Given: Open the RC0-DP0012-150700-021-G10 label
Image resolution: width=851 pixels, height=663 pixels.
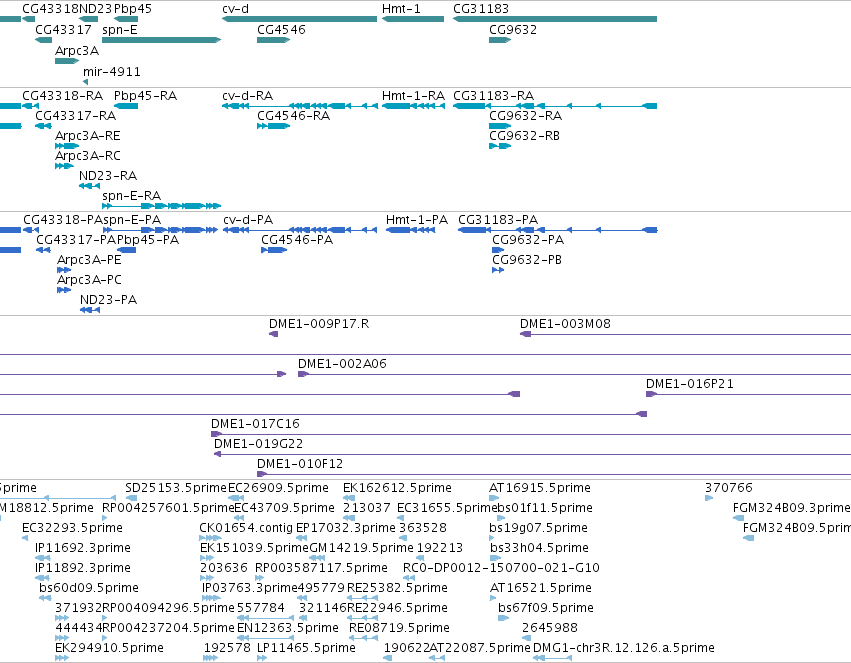Looking at the screenshot, I should coord(501,568).
